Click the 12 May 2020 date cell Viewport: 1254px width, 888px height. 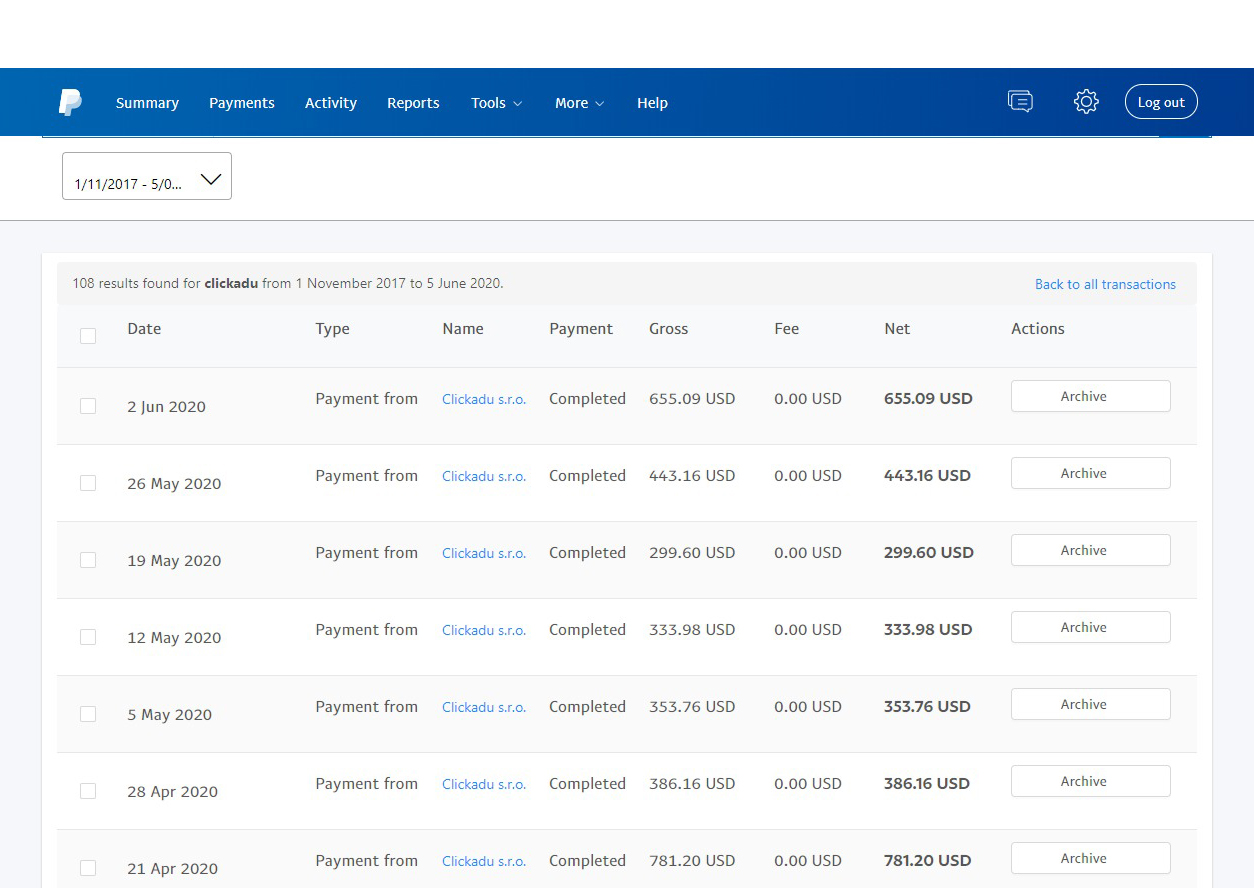click(174, 638)
